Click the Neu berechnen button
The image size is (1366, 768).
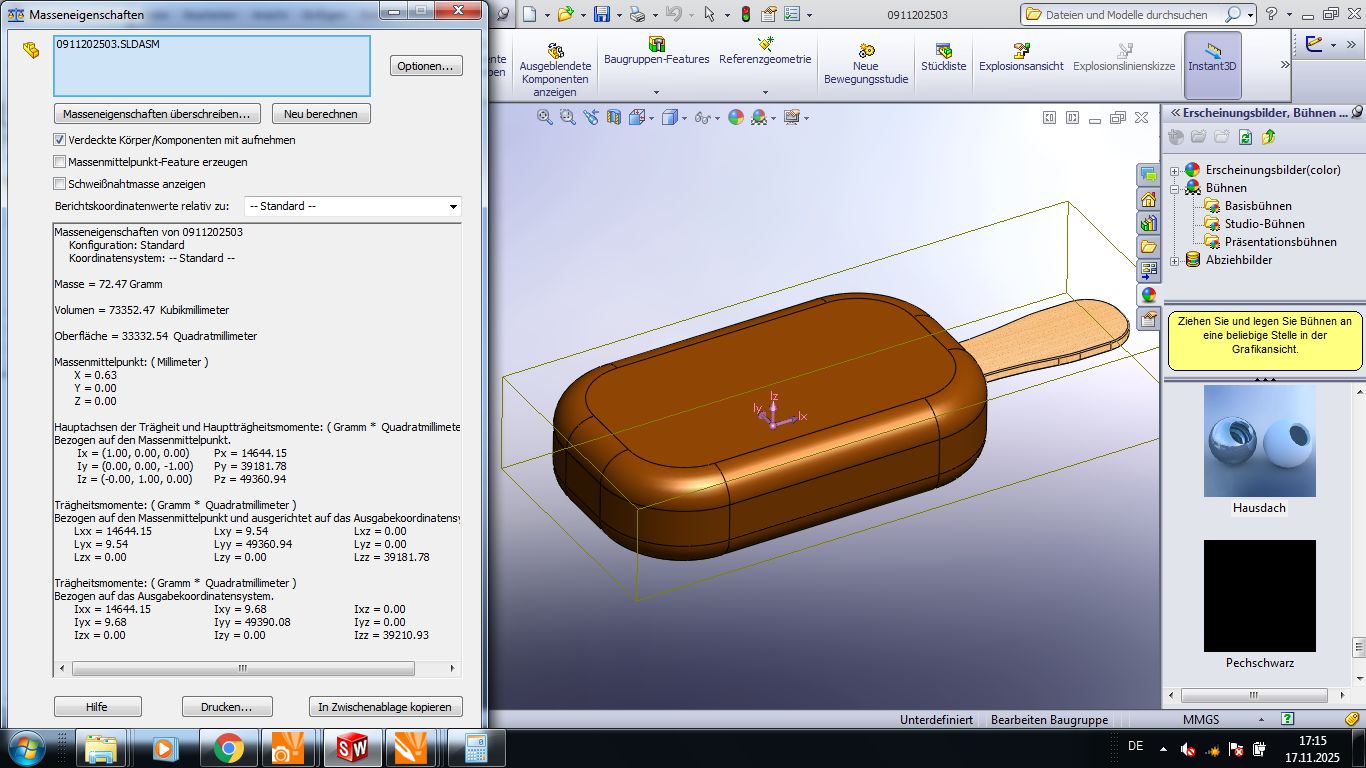tap(320, 114)
